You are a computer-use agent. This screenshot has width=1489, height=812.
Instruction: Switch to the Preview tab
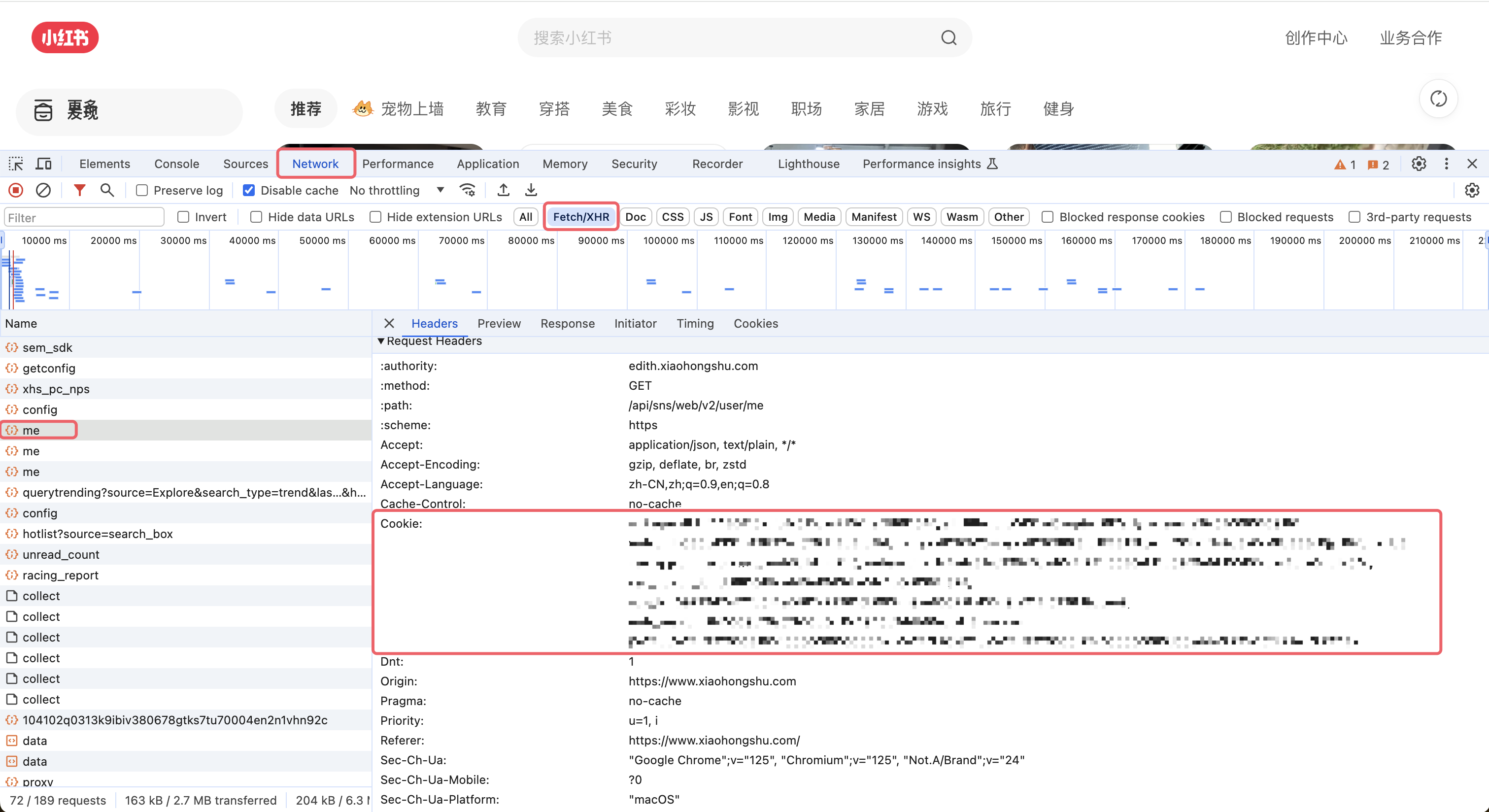[499, 324]
